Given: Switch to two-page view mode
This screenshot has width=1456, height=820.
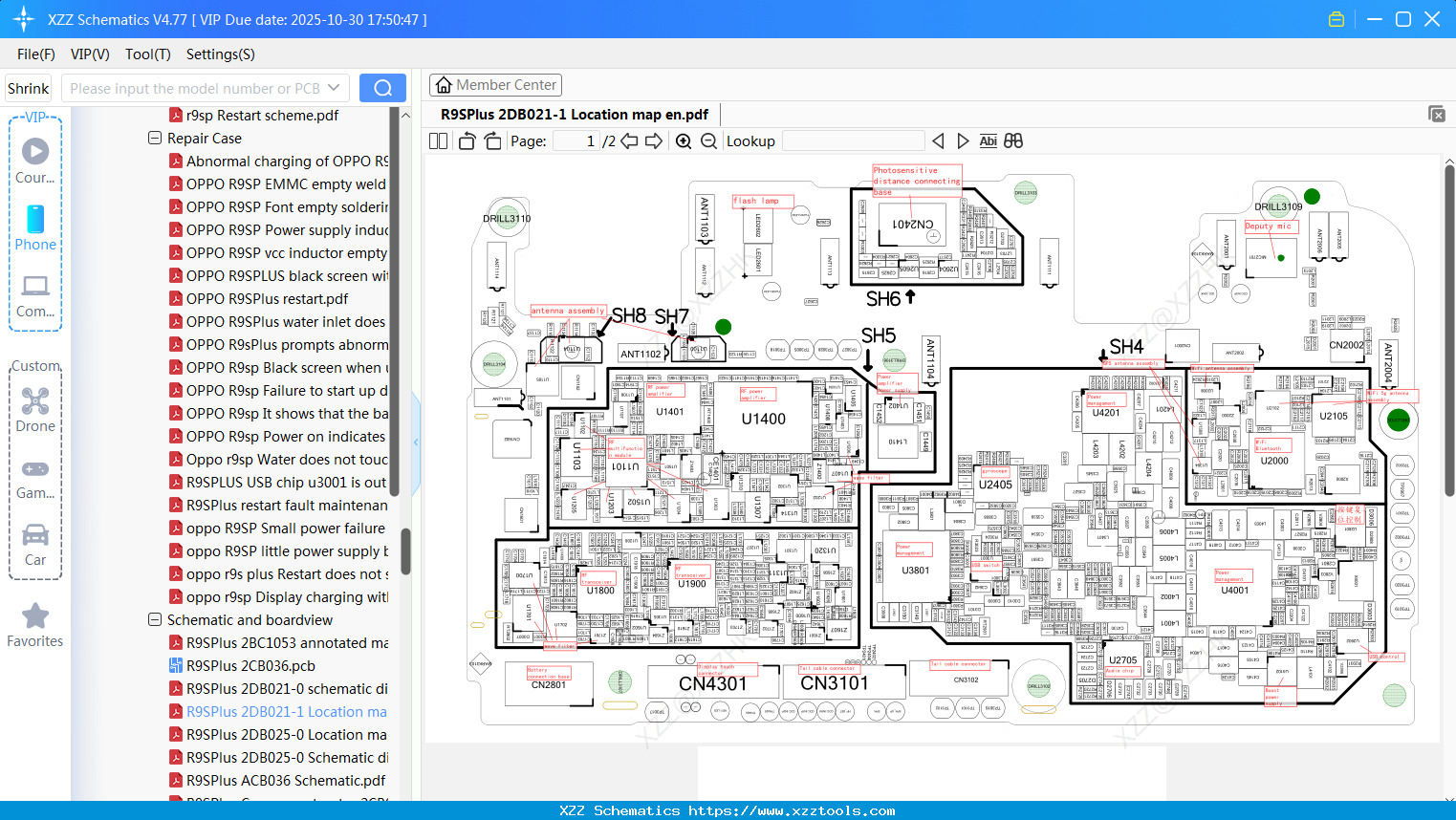Looking at the screenshot, I should click(x=438, y=140).
